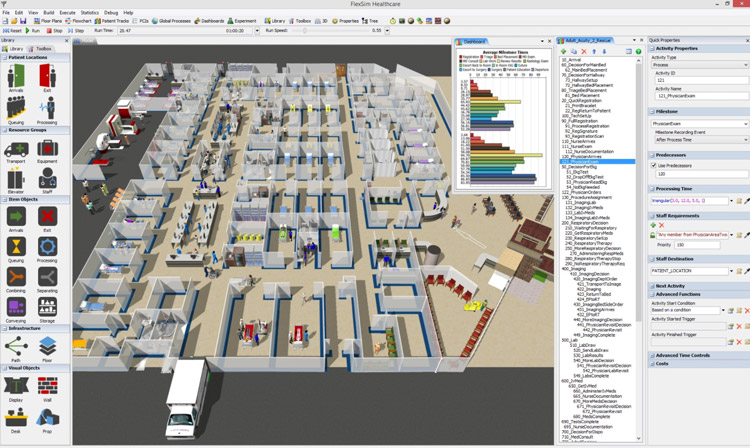Select the Conveying item object icon
This screenshot has width=750, height=448.
(16, 307)
